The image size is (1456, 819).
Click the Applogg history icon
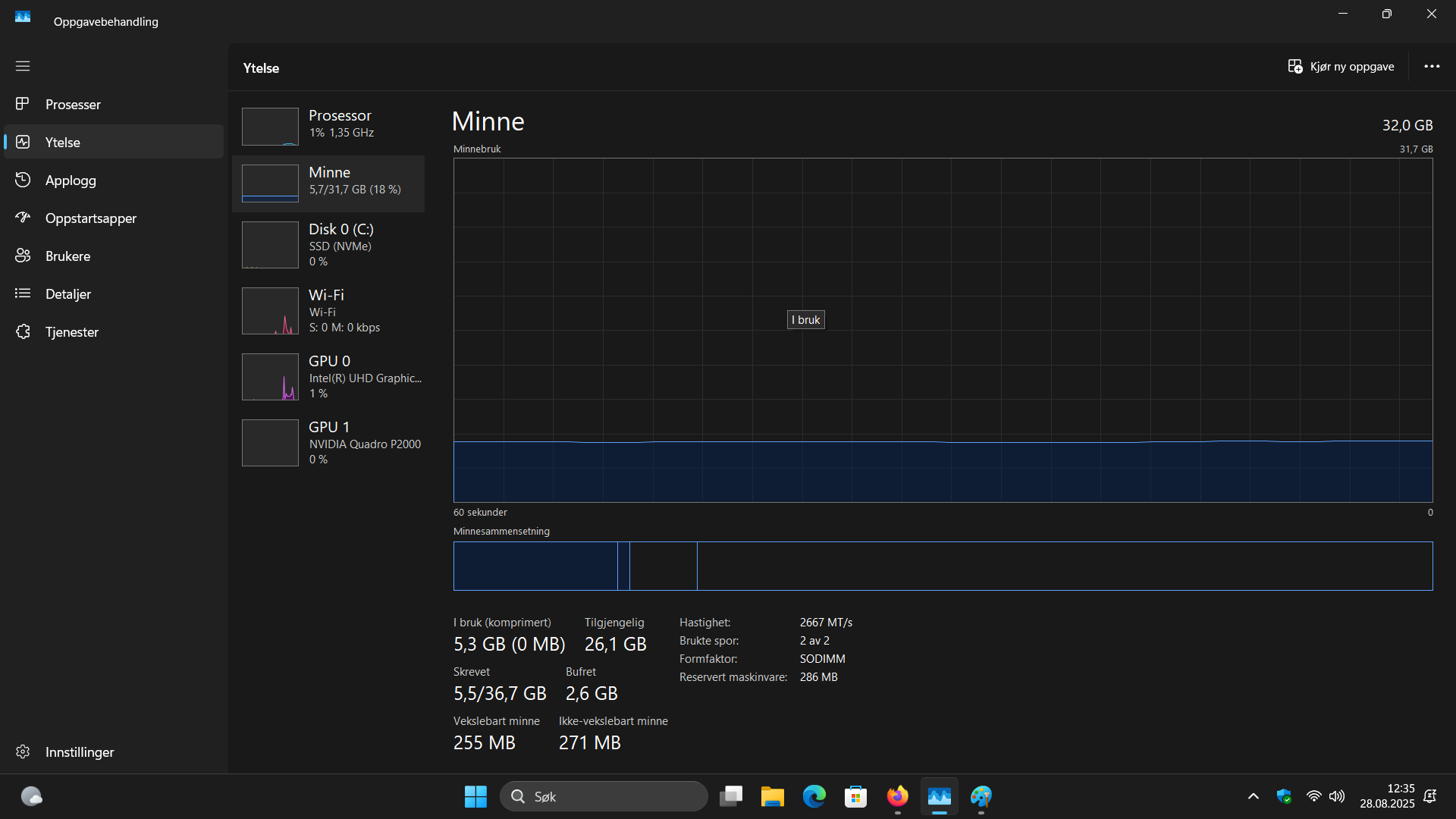click(23, 180)
